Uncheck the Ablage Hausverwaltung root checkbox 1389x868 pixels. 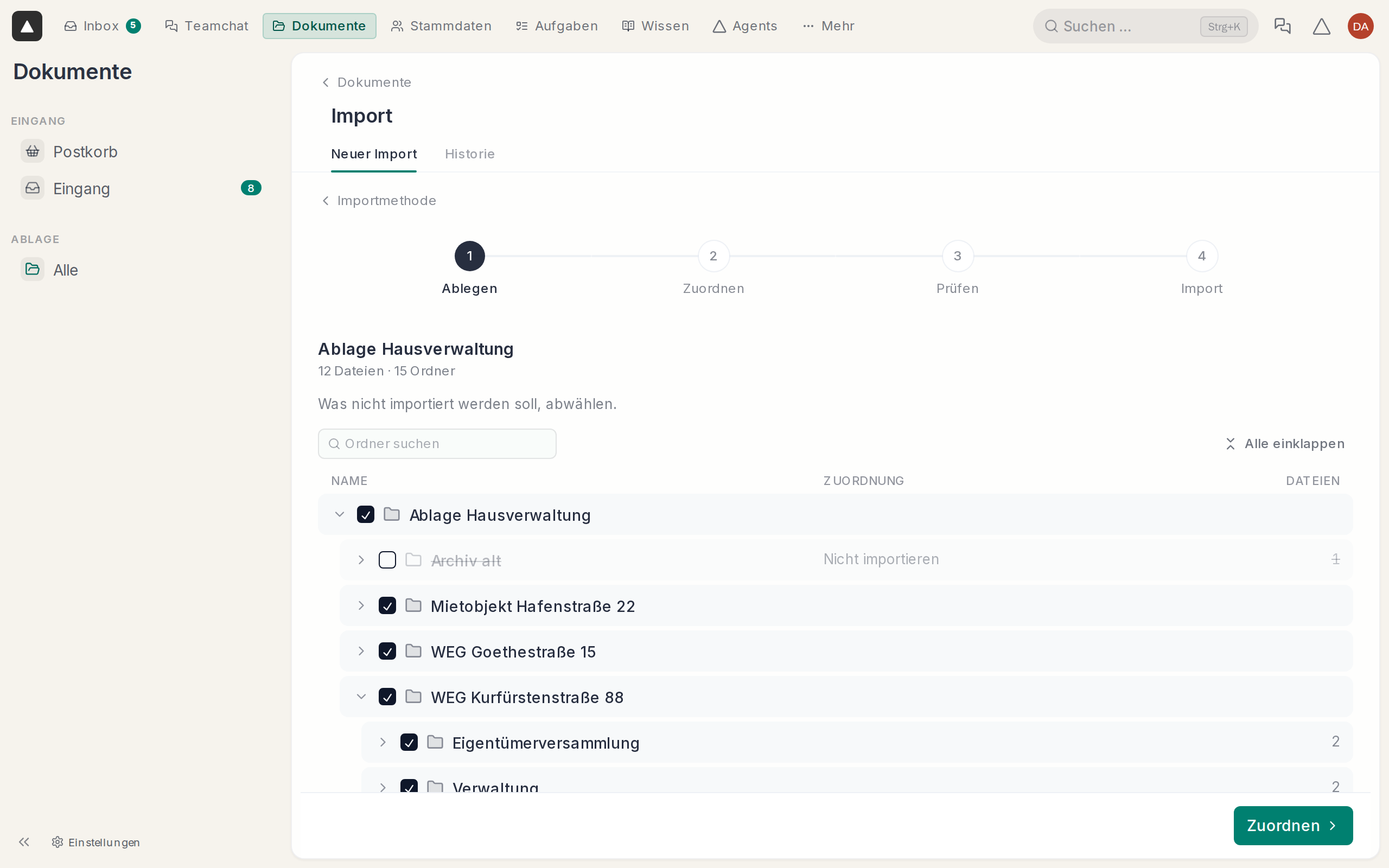point(366,514)
